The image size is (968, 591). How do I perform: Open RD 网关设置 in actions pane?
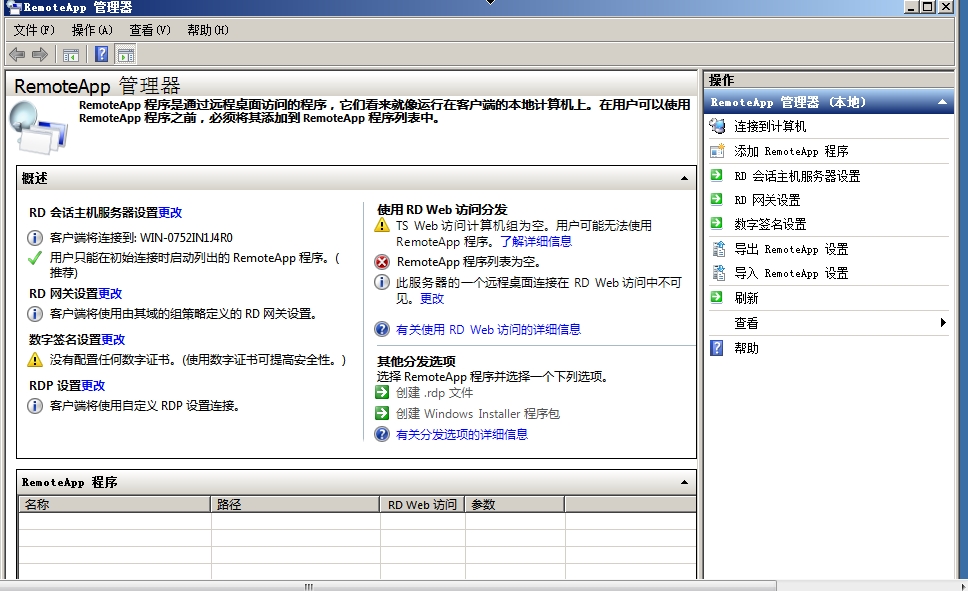coord(767,200)
